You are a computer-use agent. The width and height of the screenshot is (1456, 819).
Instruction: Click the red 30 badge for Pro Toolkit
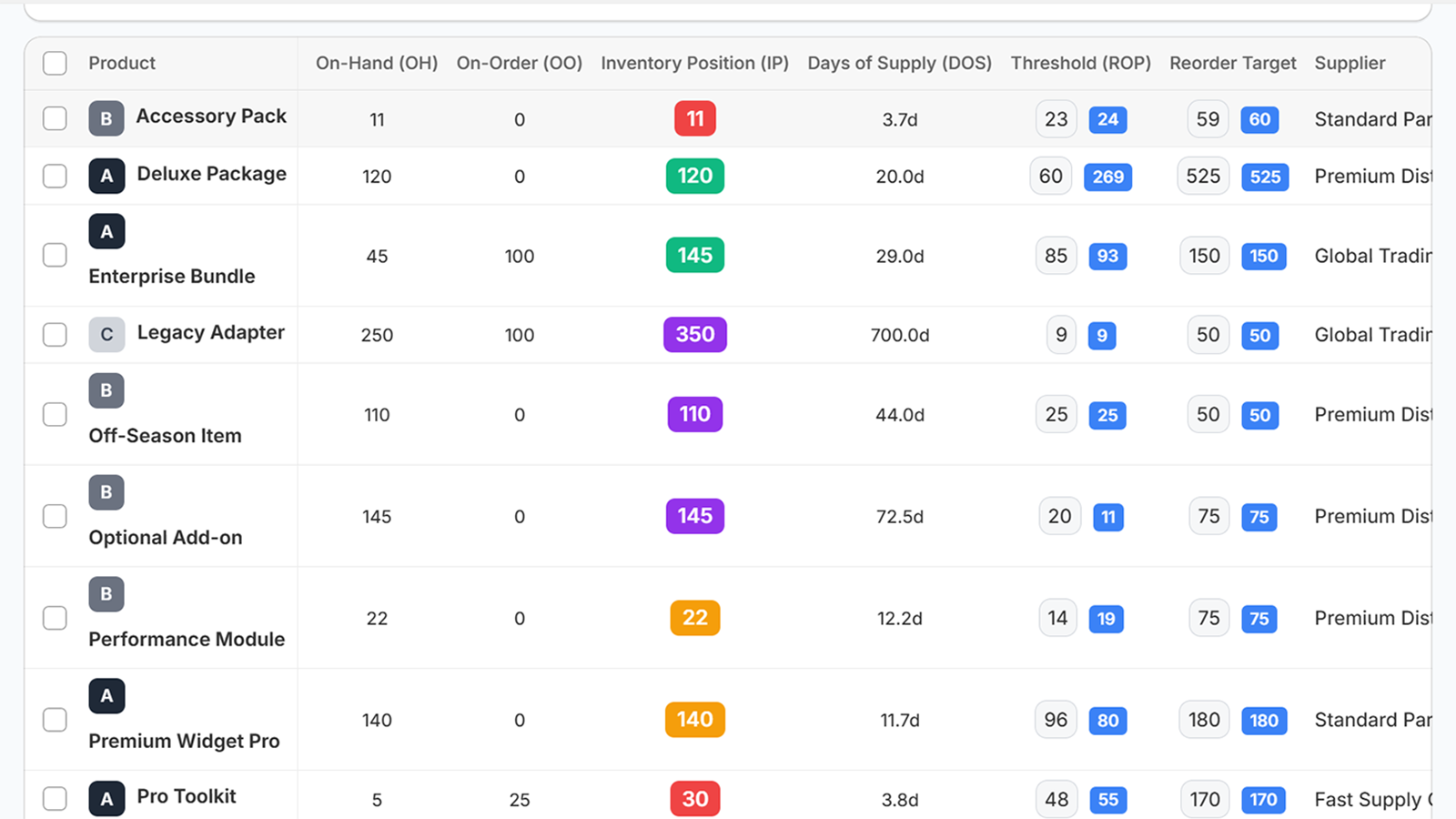(x=694, y=799)
